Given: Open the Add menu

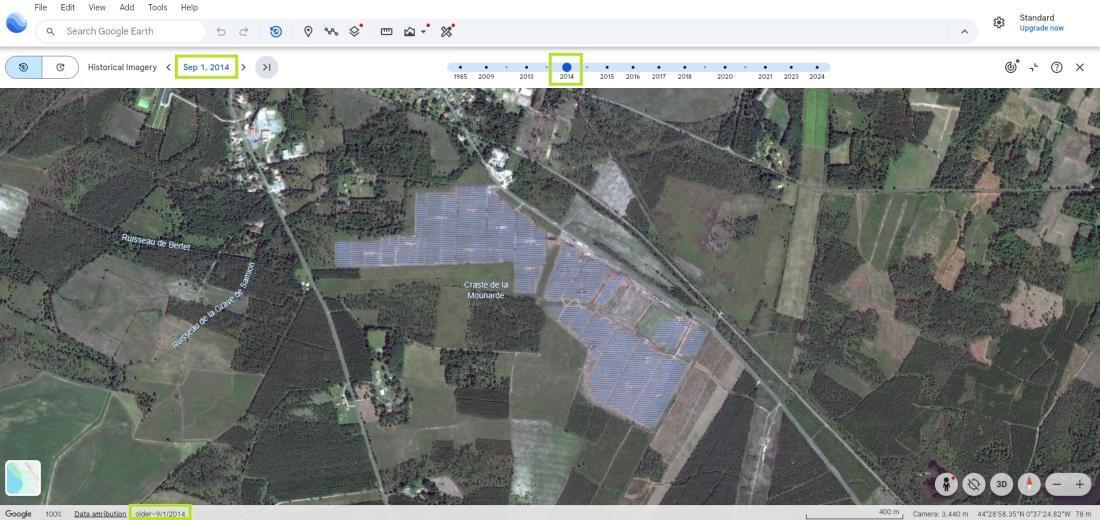Looking at the screenshot, I should pyautogui.click(x=127, y=7).
